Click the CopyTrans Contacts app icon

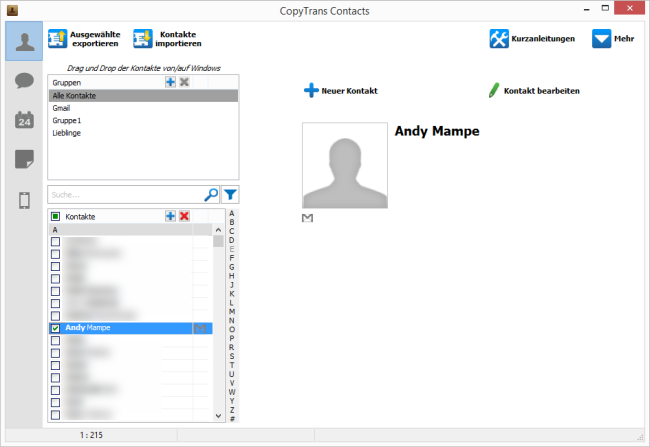(x=12, y=10)
